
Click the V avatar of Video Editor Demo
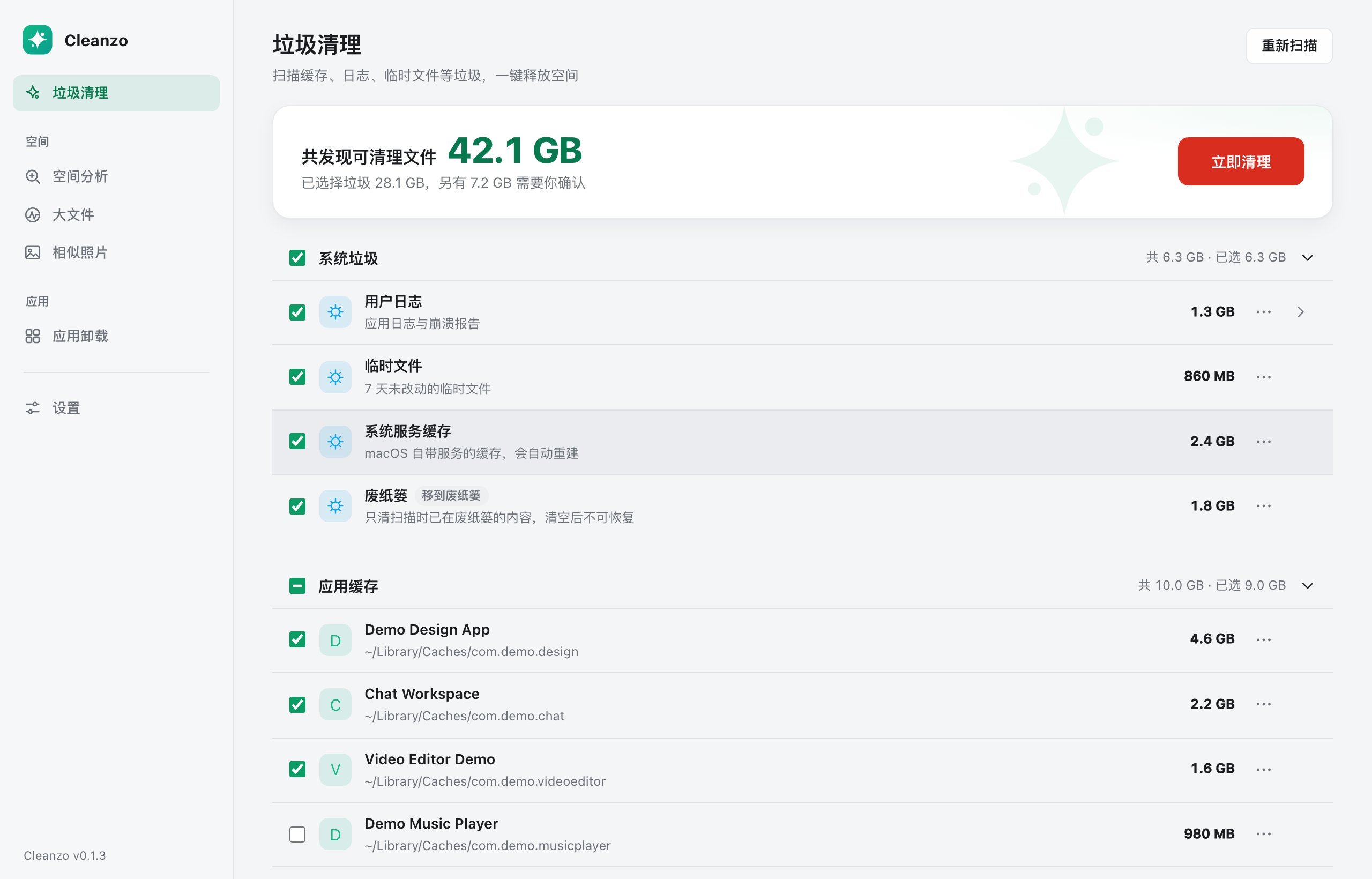(x=335, y=770)
